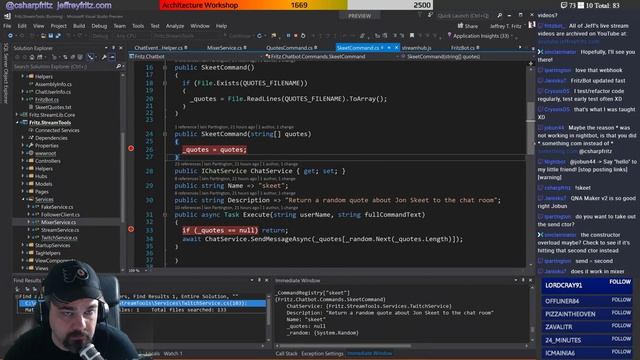The height and width of the screenshot is (360, 640).
Task: Switch to the Exception Settings tab
Action: 322,353
